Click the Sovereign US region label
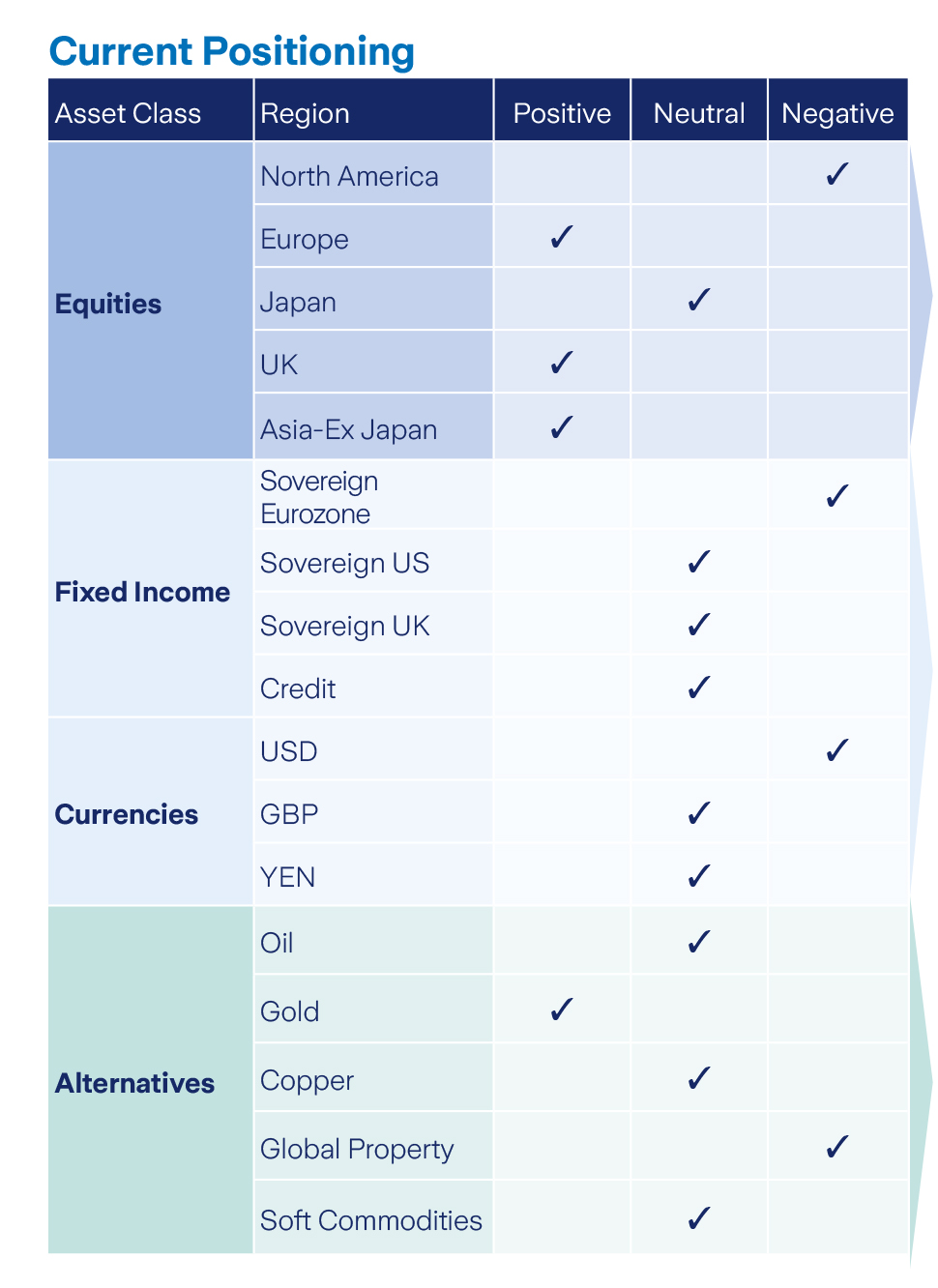This screenshot has width=938, height=1288. (345, 564)
